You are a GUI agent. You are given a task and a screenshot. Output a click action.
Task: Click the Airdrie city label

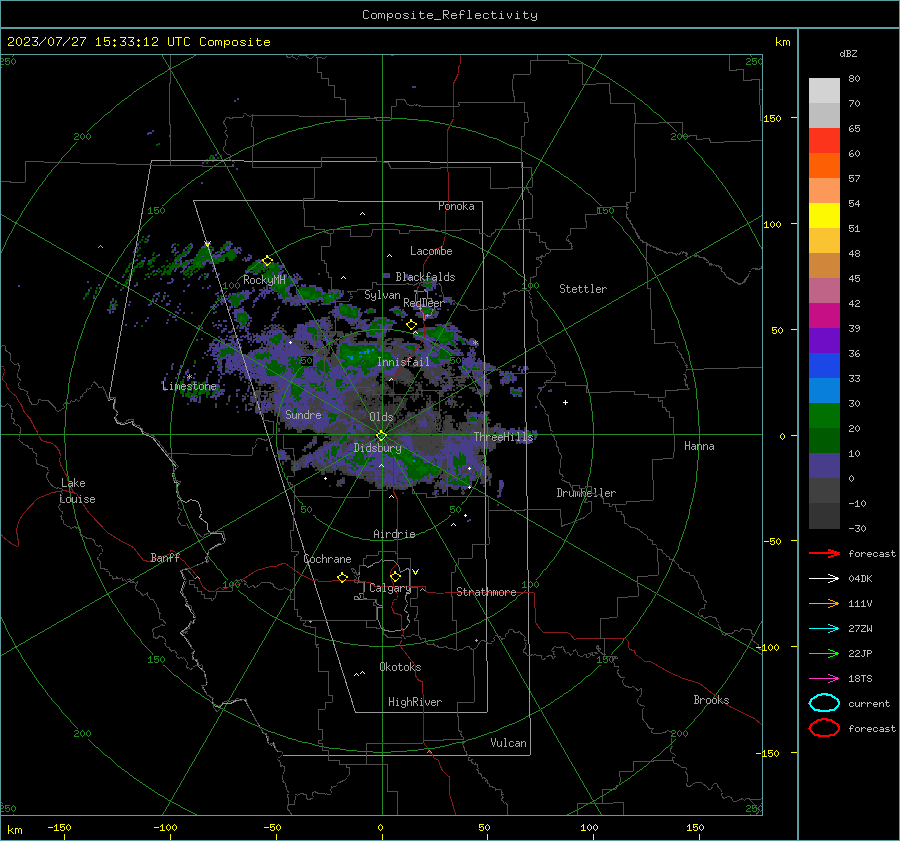(x=394, y=534)
